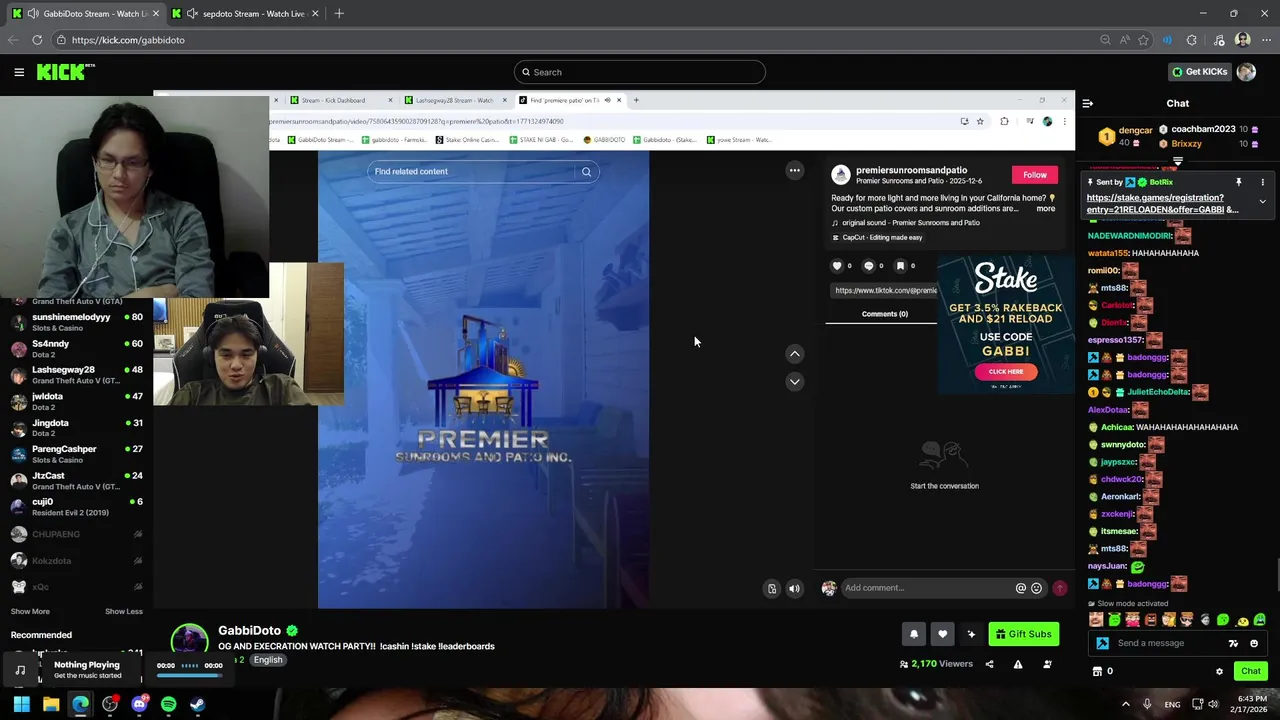Screen dimensions: 1280x720
Task: Click the green Chat send button
Action: click(x=1251, y=671)
